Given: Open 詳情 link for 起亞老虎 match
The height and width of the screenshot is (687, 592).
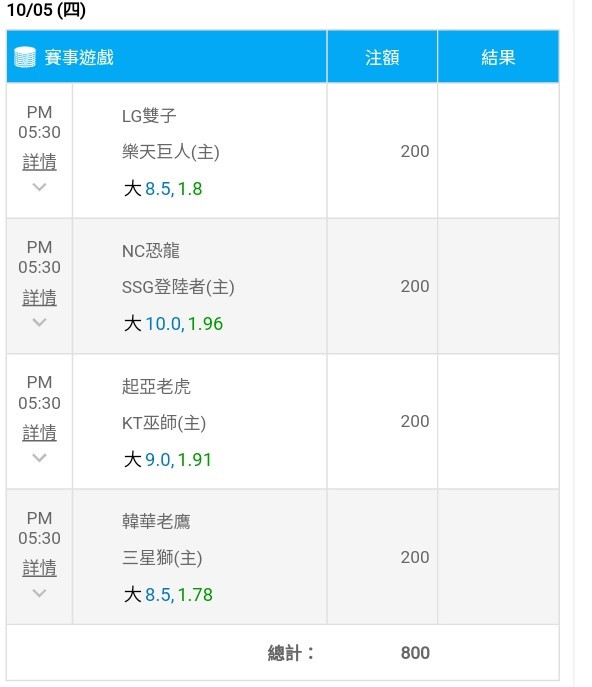Looking at the screenshot, I should point(39,433).
